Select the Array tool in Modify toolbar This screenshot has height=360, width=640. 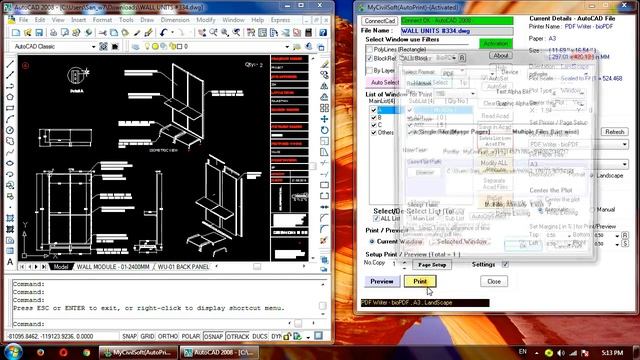[x=324, y=108]
